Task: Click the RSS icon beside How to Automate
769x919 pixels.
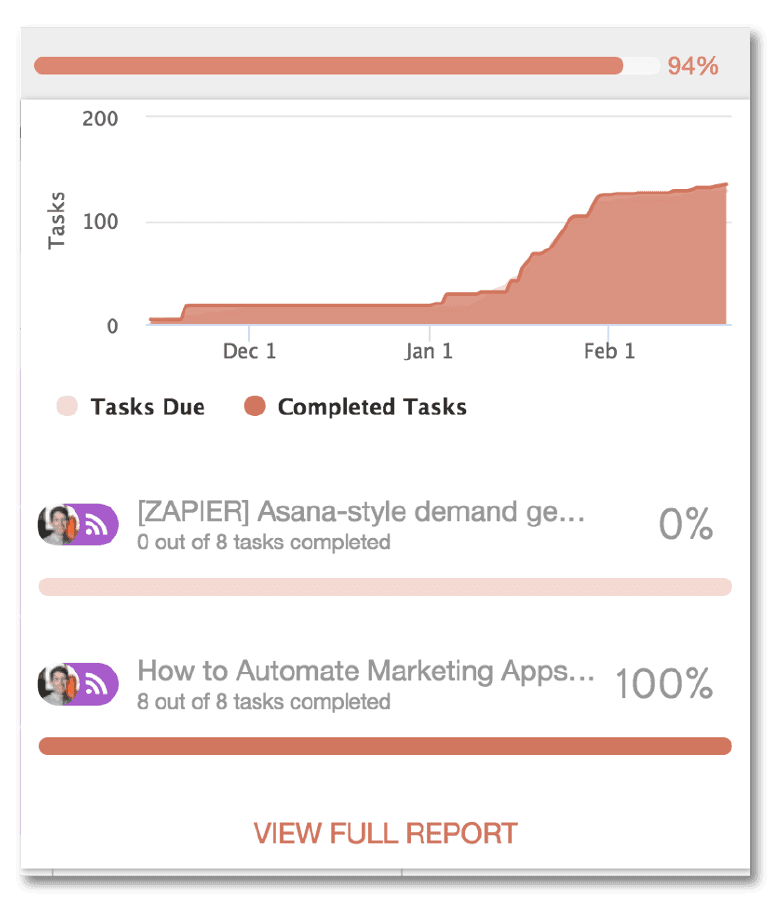Action: tap(97, 684)
